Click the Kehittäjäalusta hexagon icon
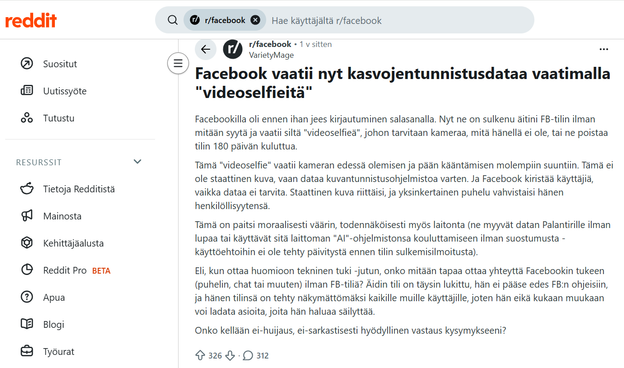624x368 pixels. click(27, 243)
